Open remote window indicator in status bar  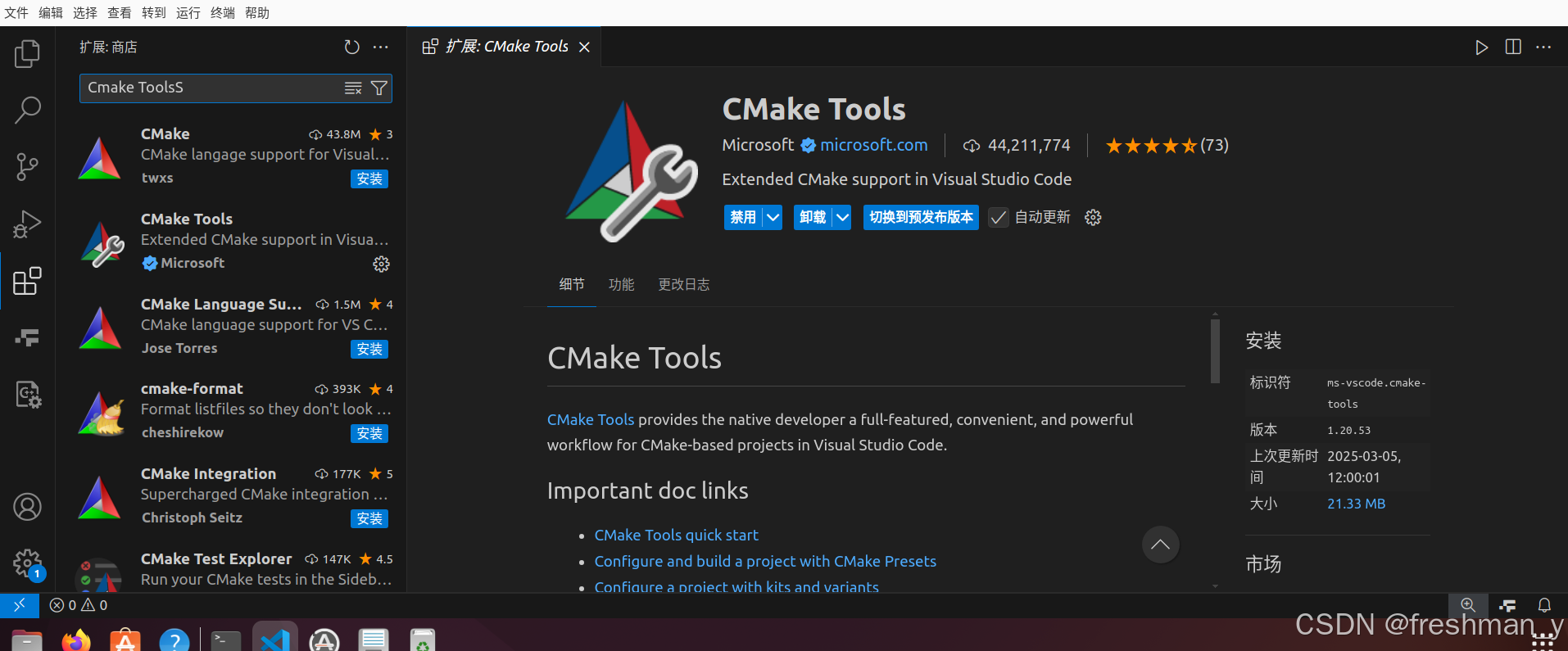[x=20, y=605]
